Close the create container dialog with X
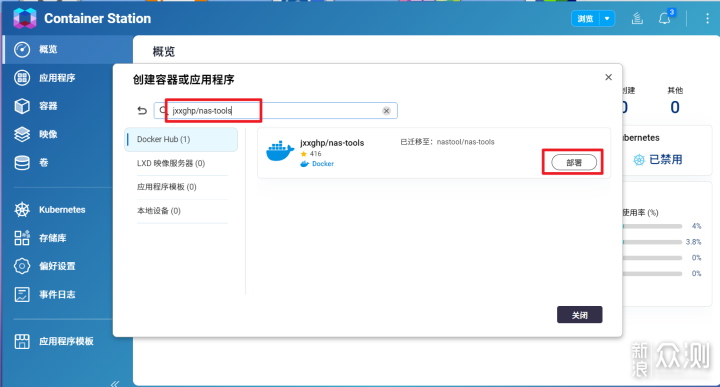Viewport: 720px width, 387px height. tap(608, 77)
